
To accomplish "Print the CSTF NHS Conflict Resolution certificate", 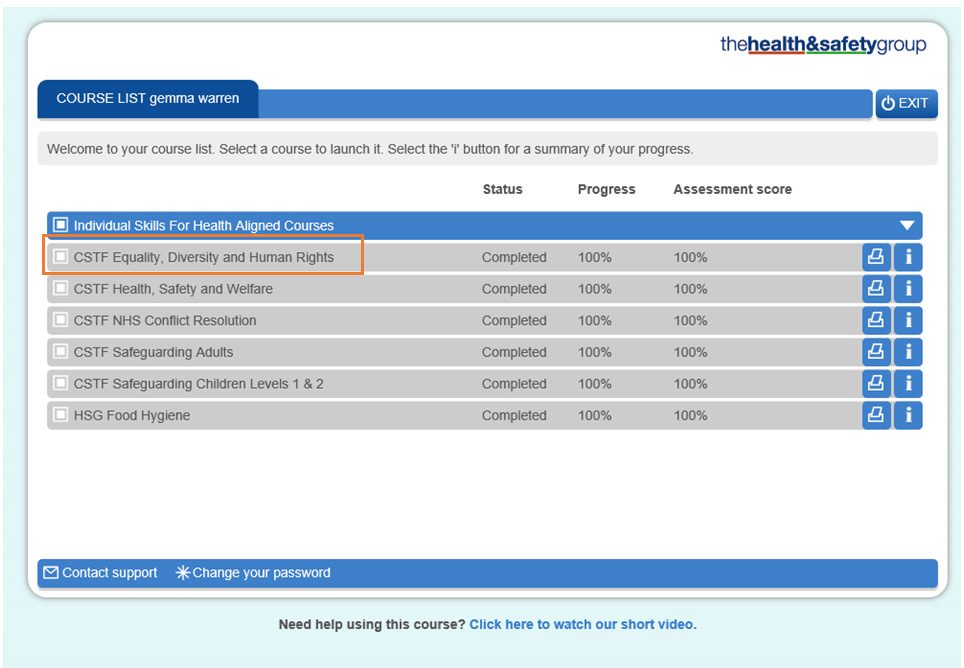I will 876,320.
